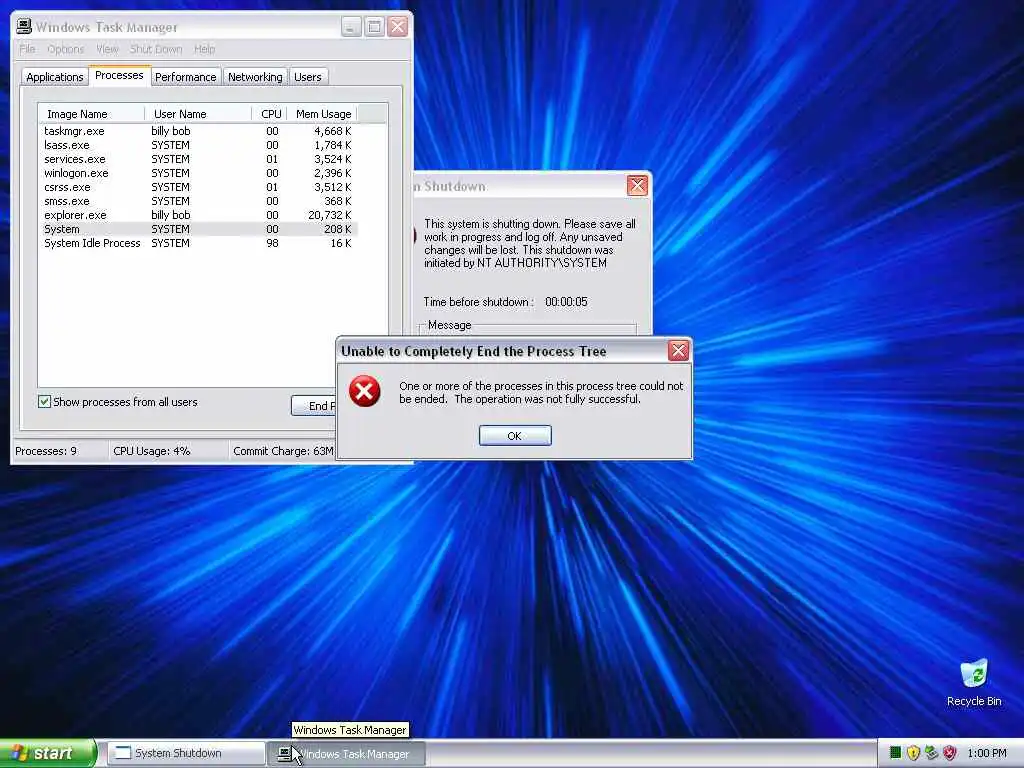Close the Unable to End Process Tree dialog

pos(679,351)
